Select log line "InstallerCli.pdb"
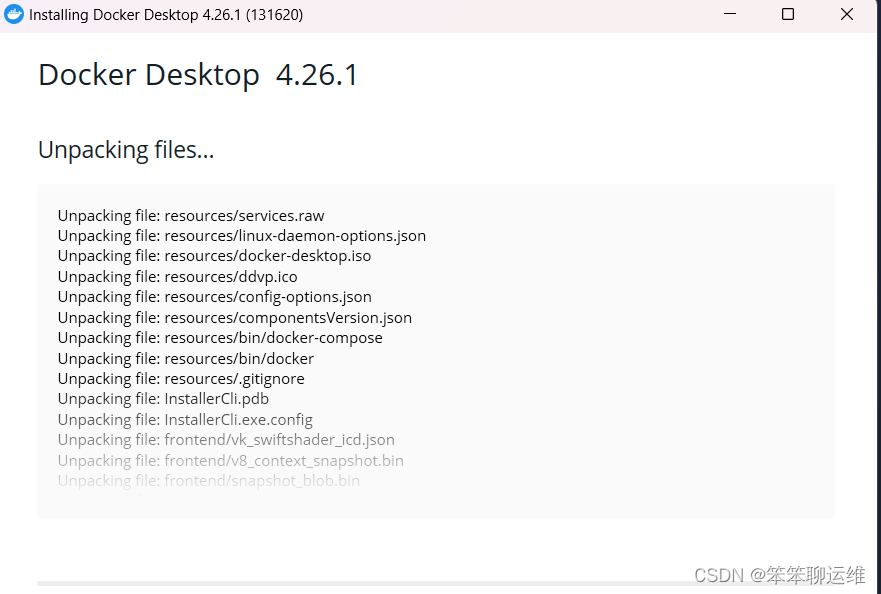This screenshot has height=594, width=881. [163, 399]
